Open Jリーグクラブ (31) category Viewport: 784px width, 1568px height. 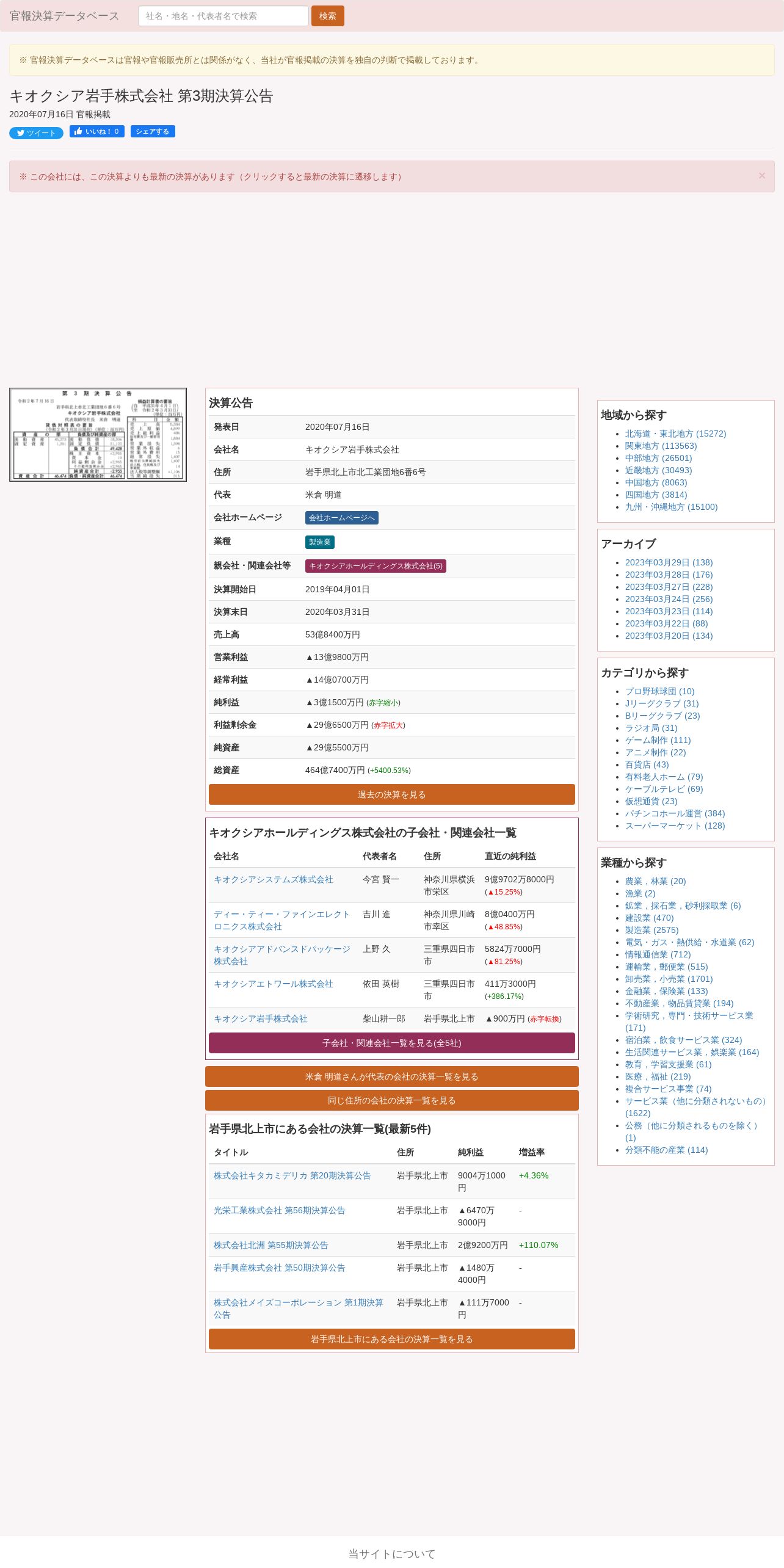(662, 703)
